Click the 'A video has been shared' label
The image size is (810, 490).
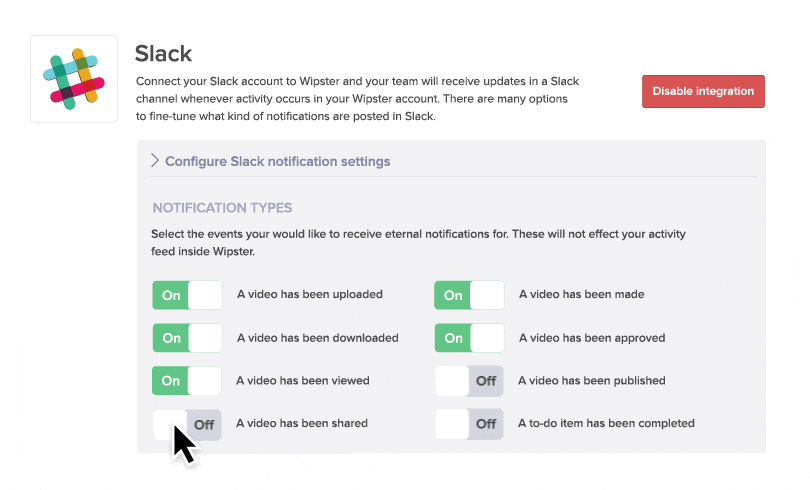[x=302, y=424]
